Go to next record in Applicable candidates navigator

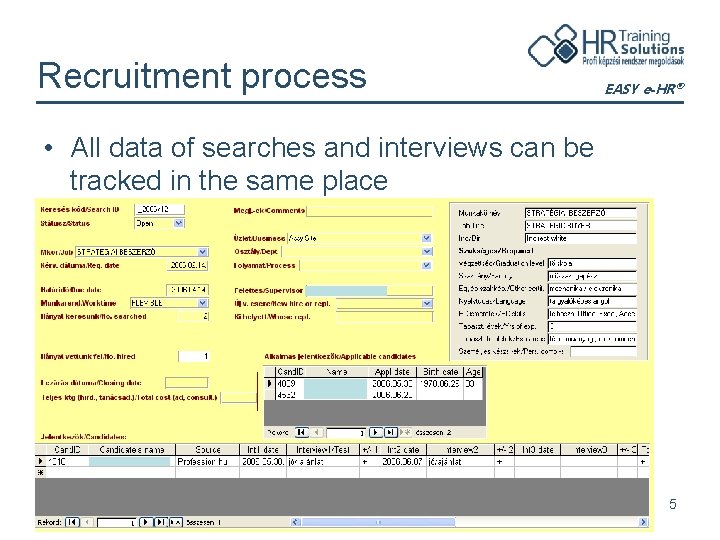375,432
